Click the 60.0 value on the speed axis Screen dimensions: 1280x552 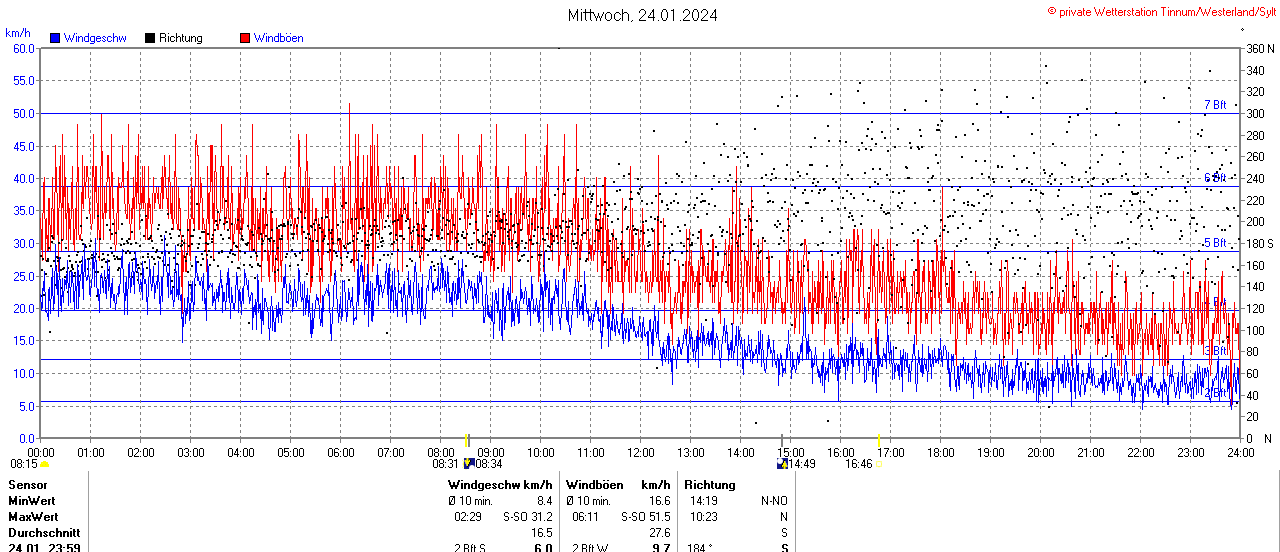(x=24, y=48)
